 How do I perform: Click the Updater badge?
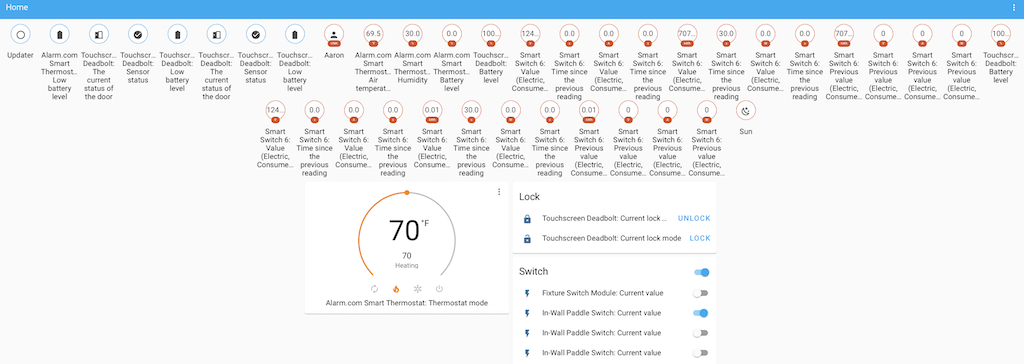20,34
